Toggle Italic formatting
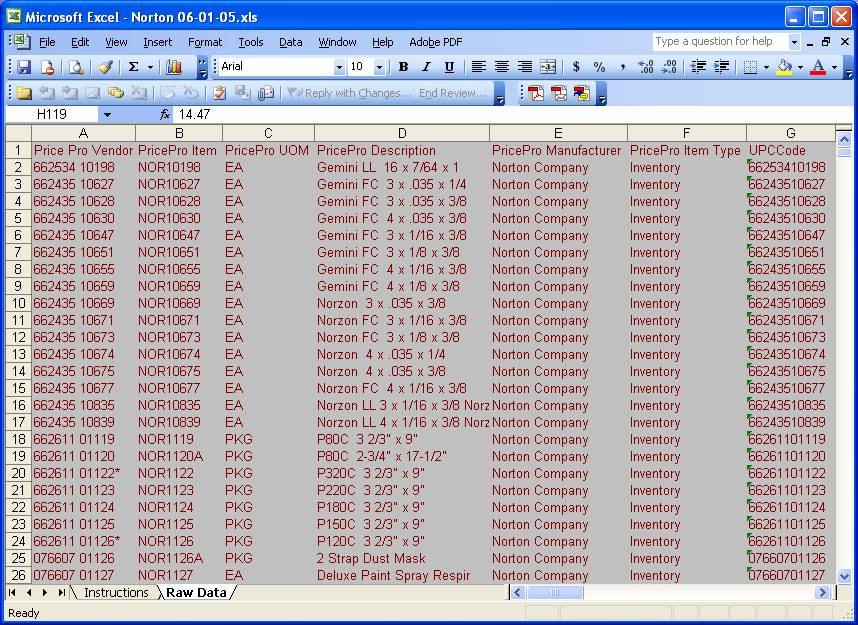This screenshot has width=858, height=625. 426,67
